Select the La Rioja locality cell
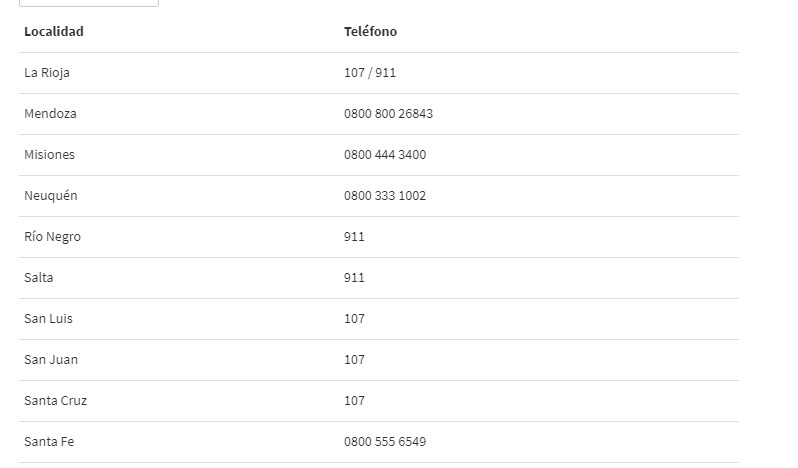Screen dimensions: 798x468 47,73
